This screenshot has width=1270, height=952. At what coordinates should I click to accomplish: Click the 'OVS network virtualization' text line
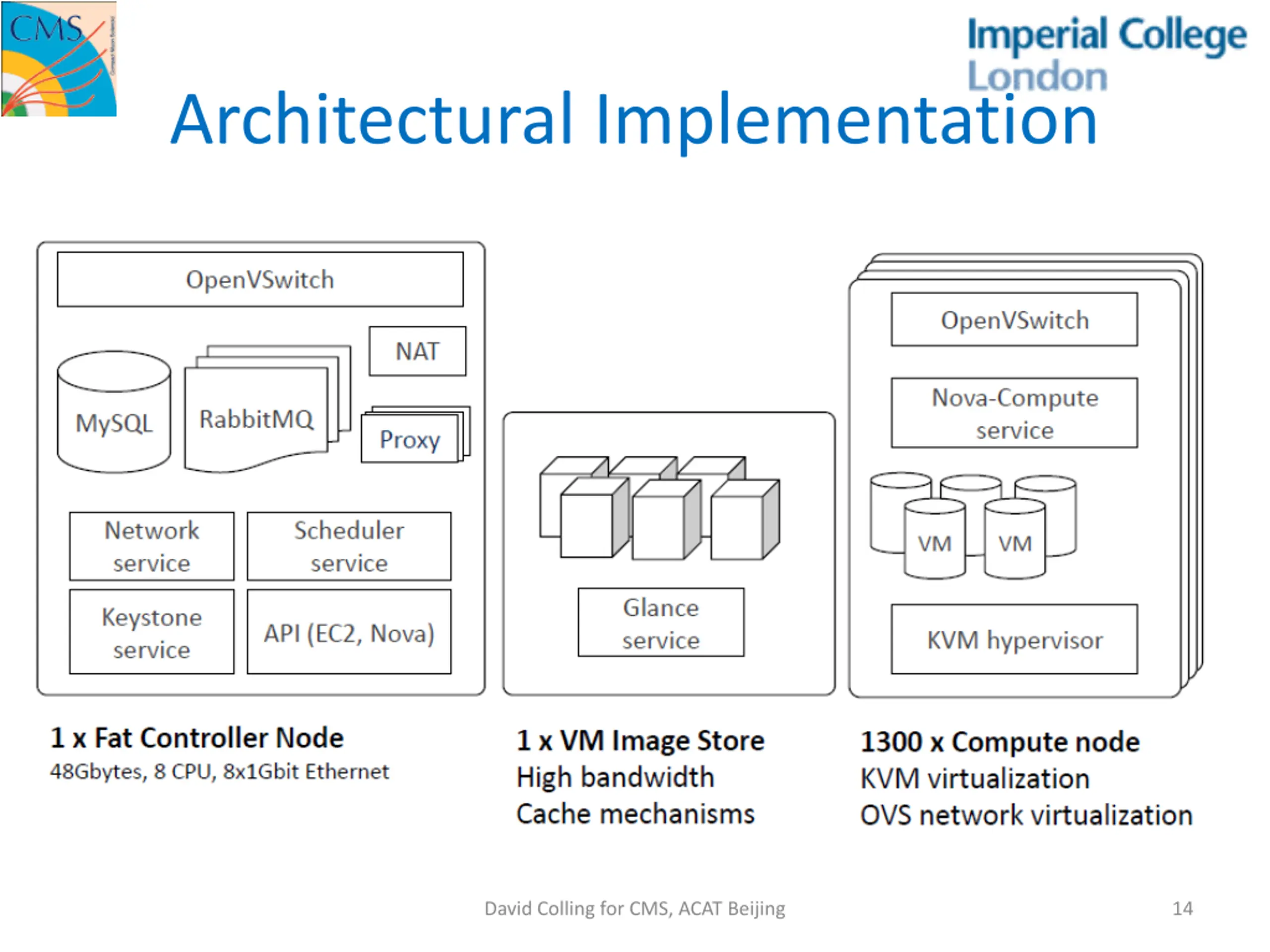(x=1026, y=816)
